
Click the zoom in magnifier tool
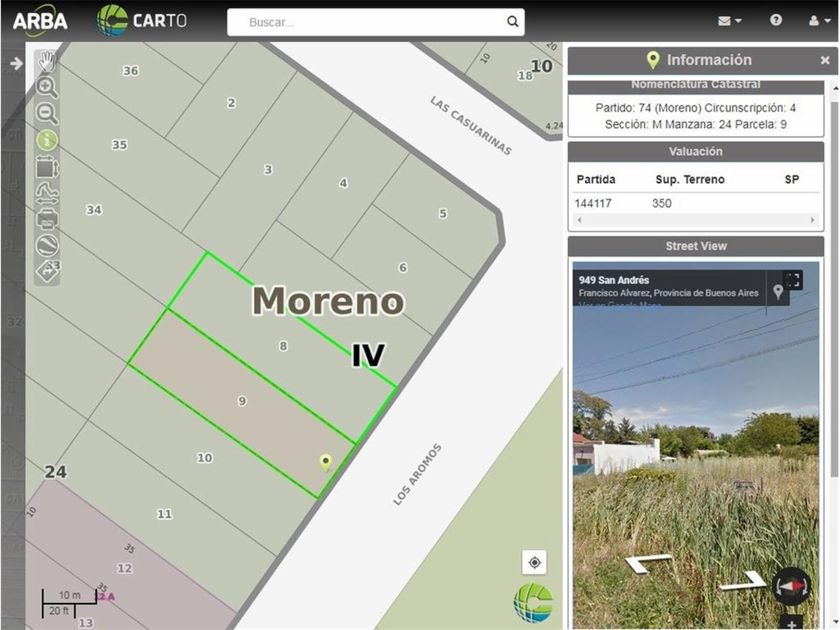click(x=47, y=87)
